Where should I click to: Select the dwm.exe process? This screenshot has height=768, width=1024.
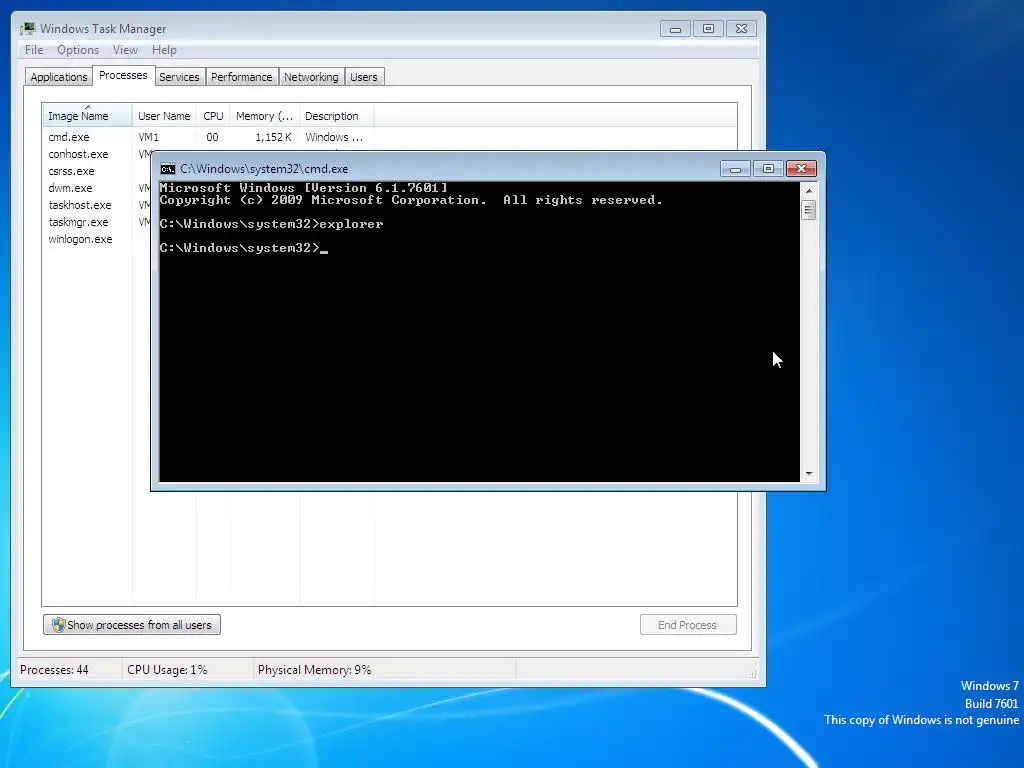click(x=70, y=188)
